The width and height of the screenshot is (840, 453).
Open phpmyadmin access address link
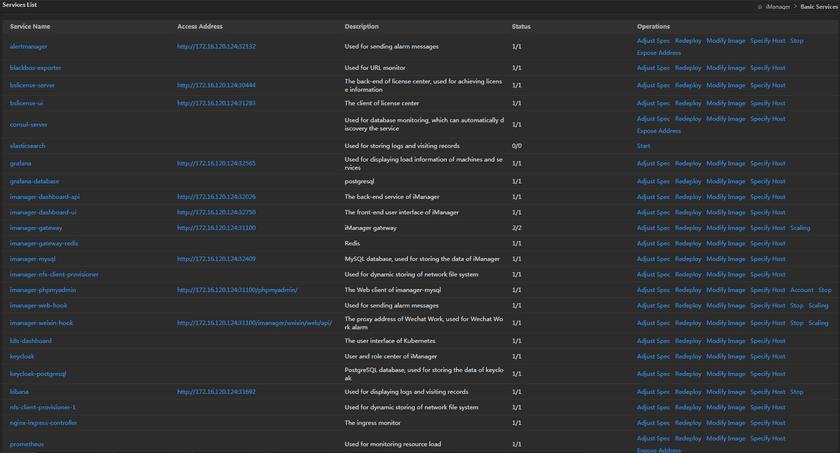point(237,290)
